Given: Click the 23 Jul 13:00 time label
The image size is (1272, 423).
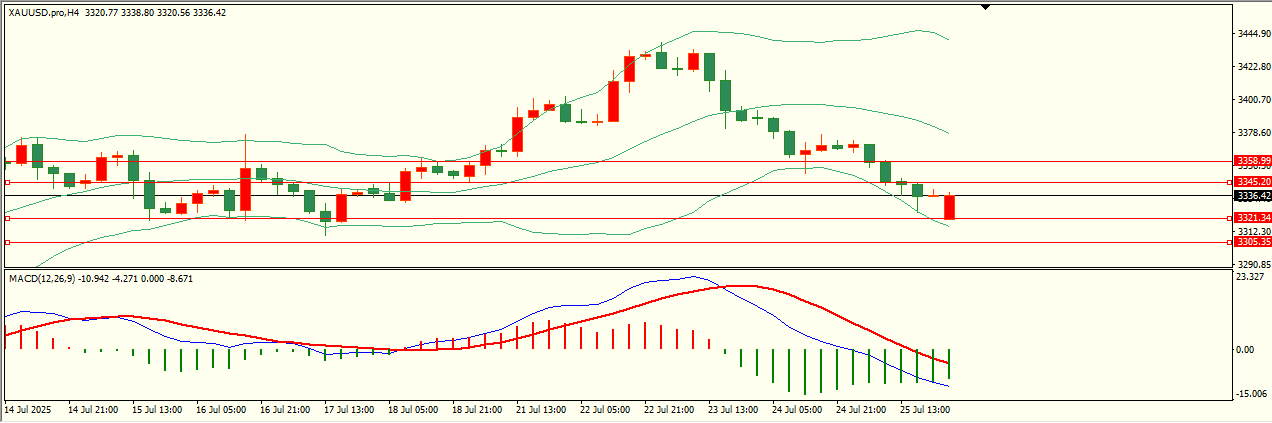Looking at the screenshot, I should click(x=733, y=410).
